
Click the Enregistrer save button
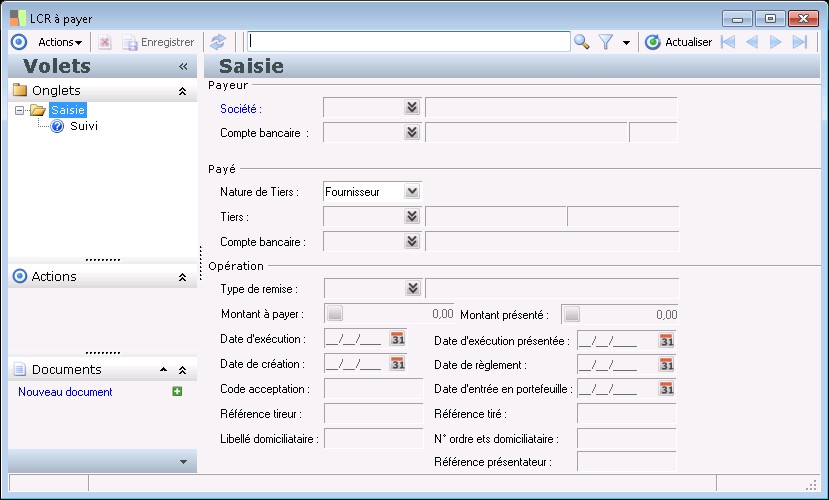coord(159,42)
